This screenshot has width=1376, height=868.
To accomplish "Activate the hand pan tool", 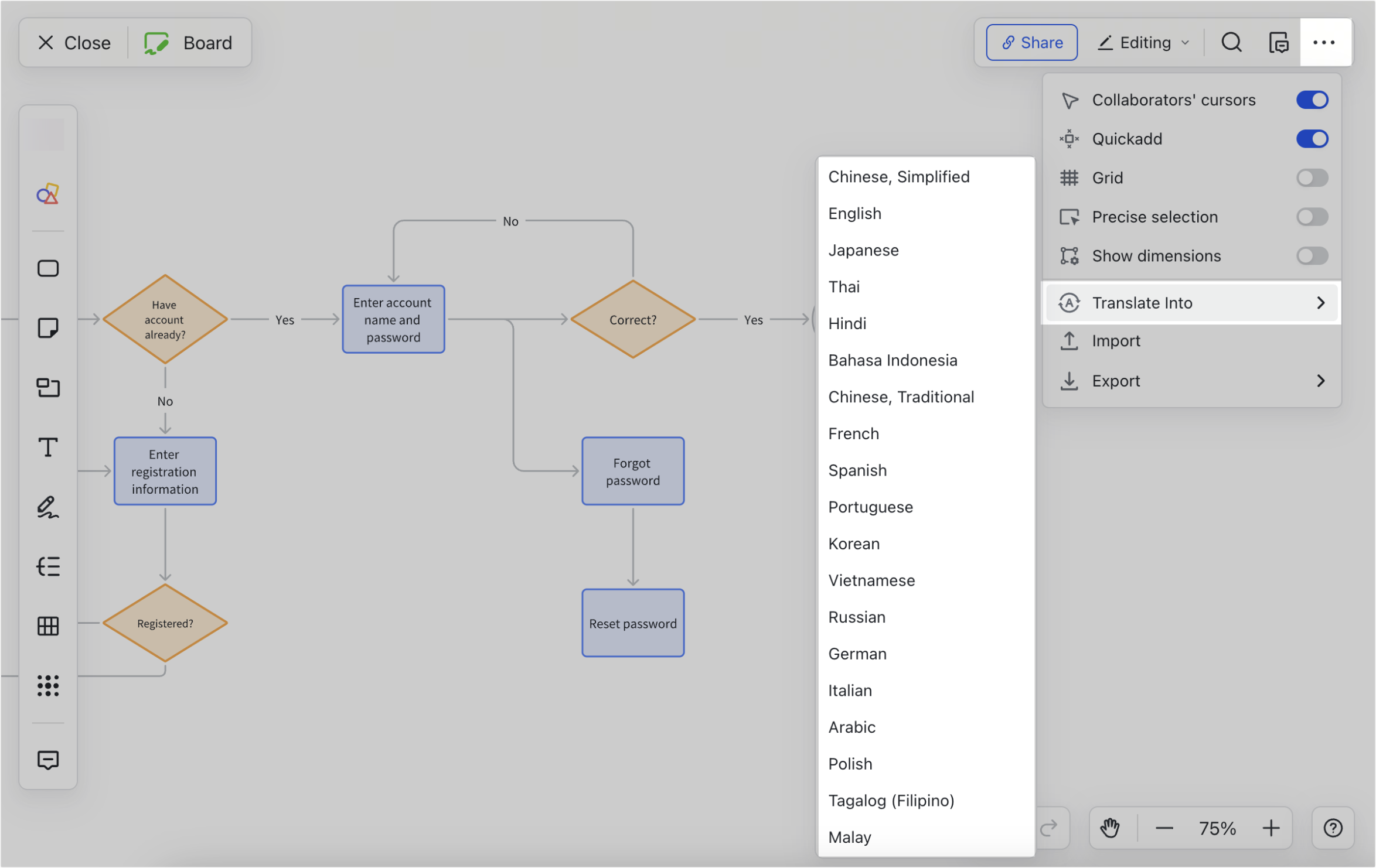I will click(x=1109, y=828).
